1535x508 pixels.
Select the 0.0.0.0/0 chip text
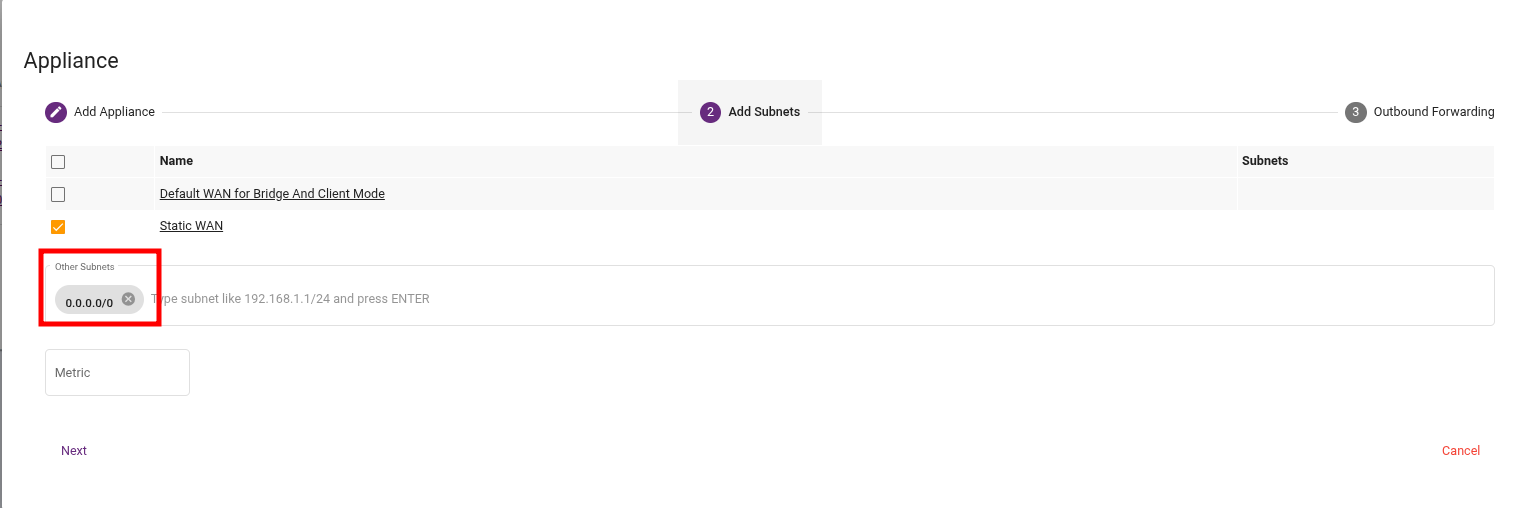(89, 302)
